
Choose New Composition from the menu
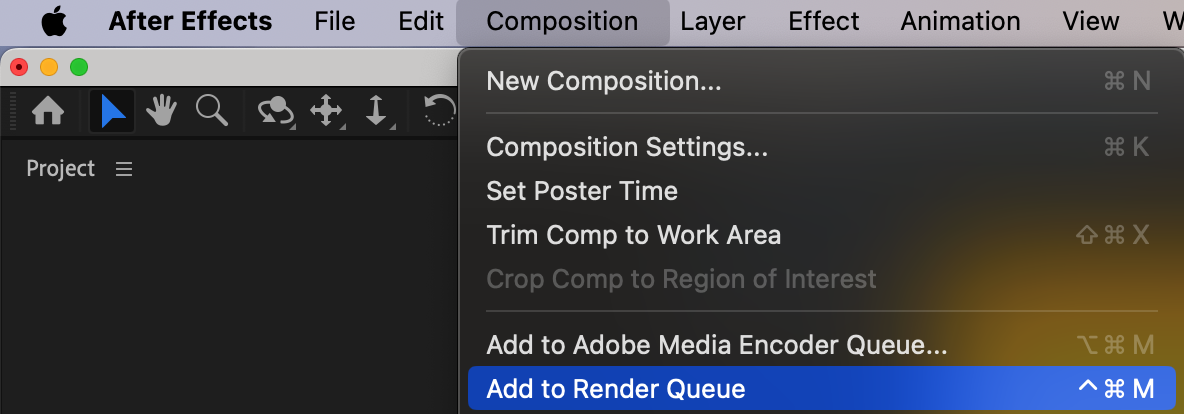[x=604, y=81]
